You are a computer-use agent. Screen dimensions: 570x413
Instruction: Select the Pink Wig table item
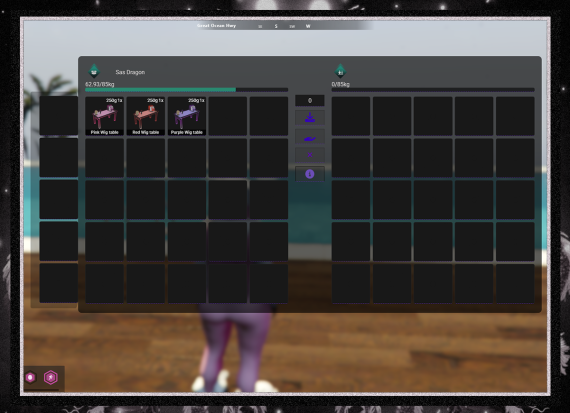point(105,116)
